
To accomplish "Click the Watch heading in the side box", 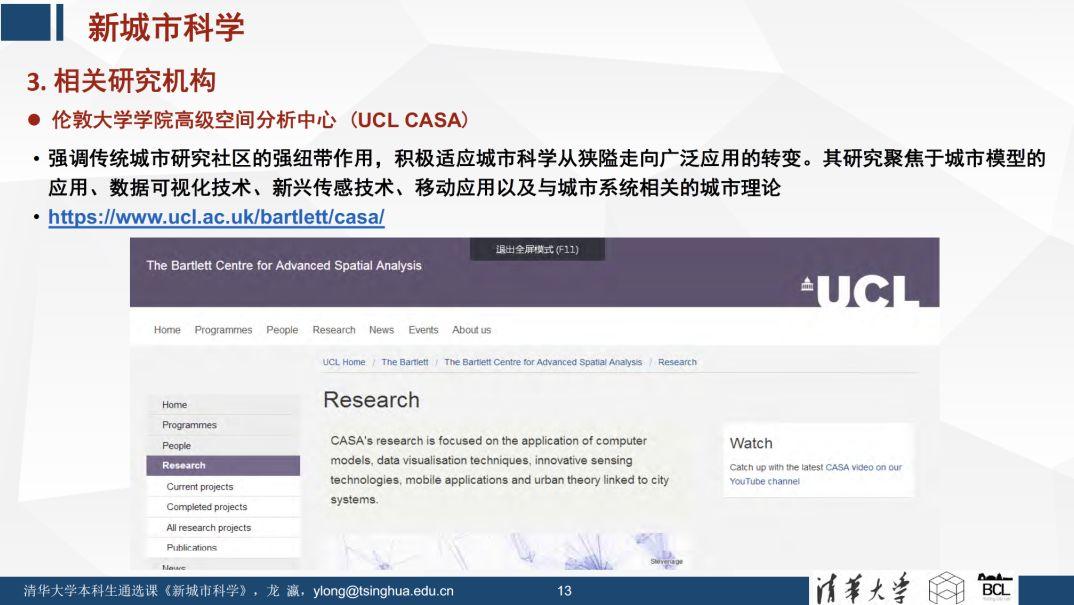I will click(751, 443).
